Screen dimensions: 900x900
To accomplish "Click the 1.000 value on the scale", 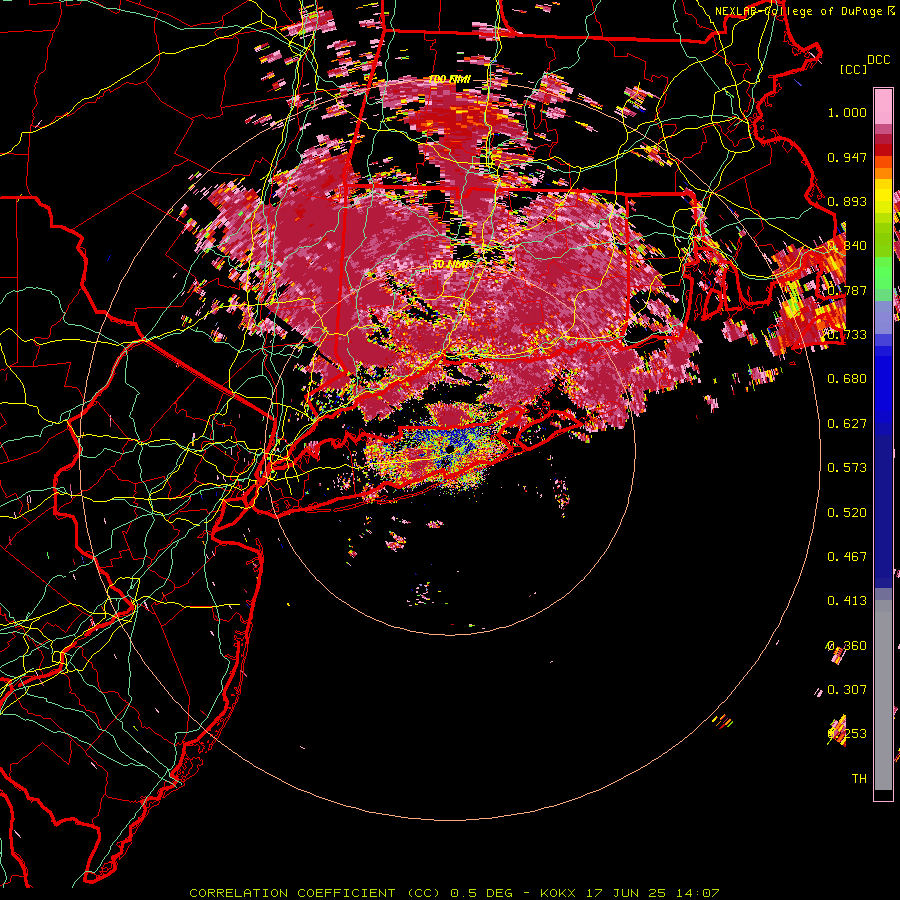I will [x=847, y=112].
